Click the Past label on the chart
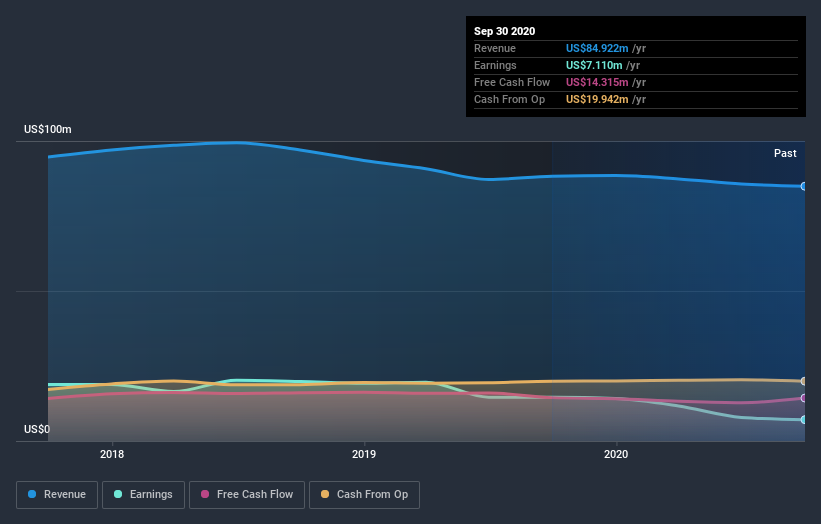Viewport: 821px width, 524px height. coord(785,153)
